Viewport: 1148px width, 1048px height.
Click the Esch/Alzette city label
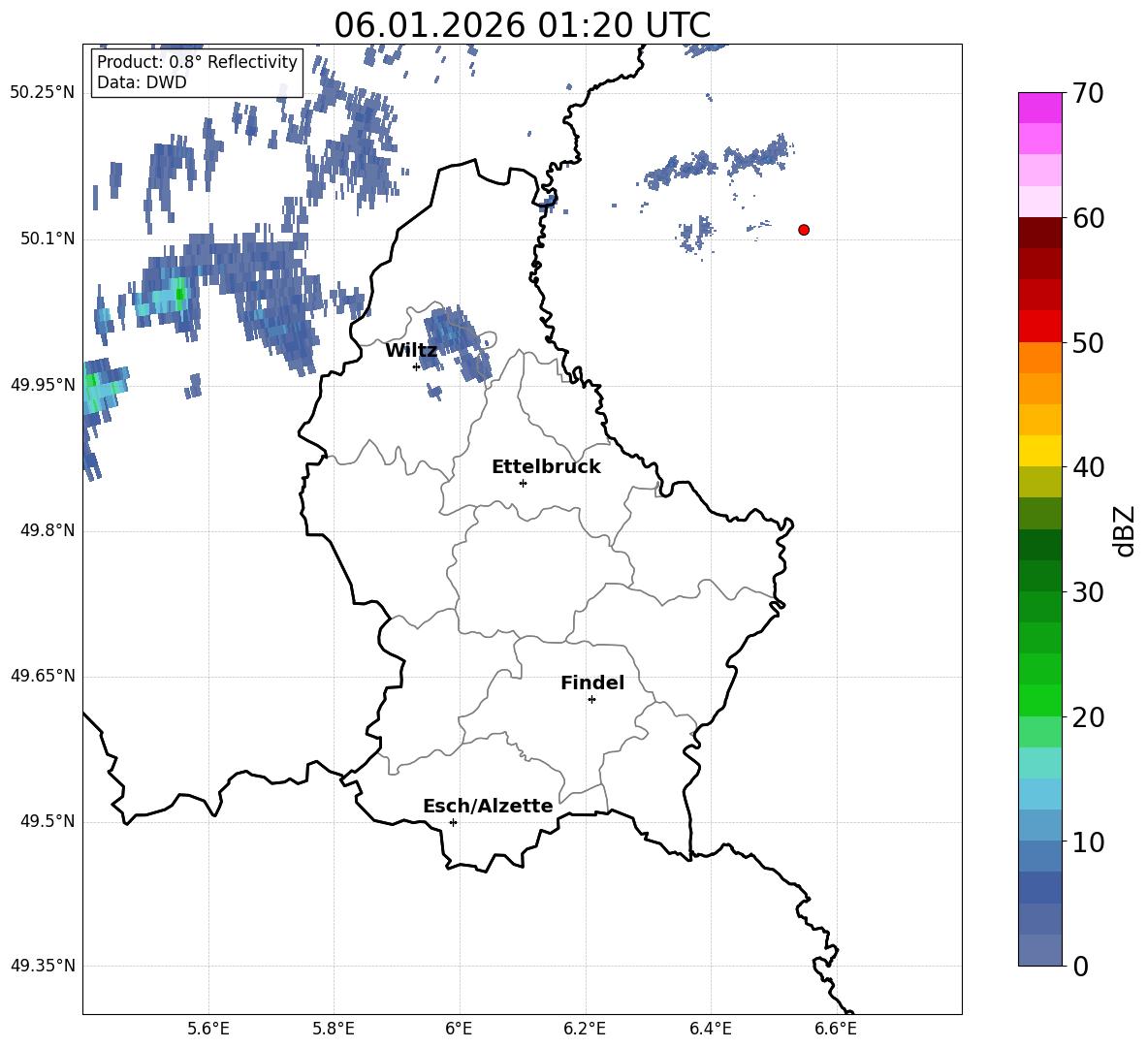click(x=488, y=806)
